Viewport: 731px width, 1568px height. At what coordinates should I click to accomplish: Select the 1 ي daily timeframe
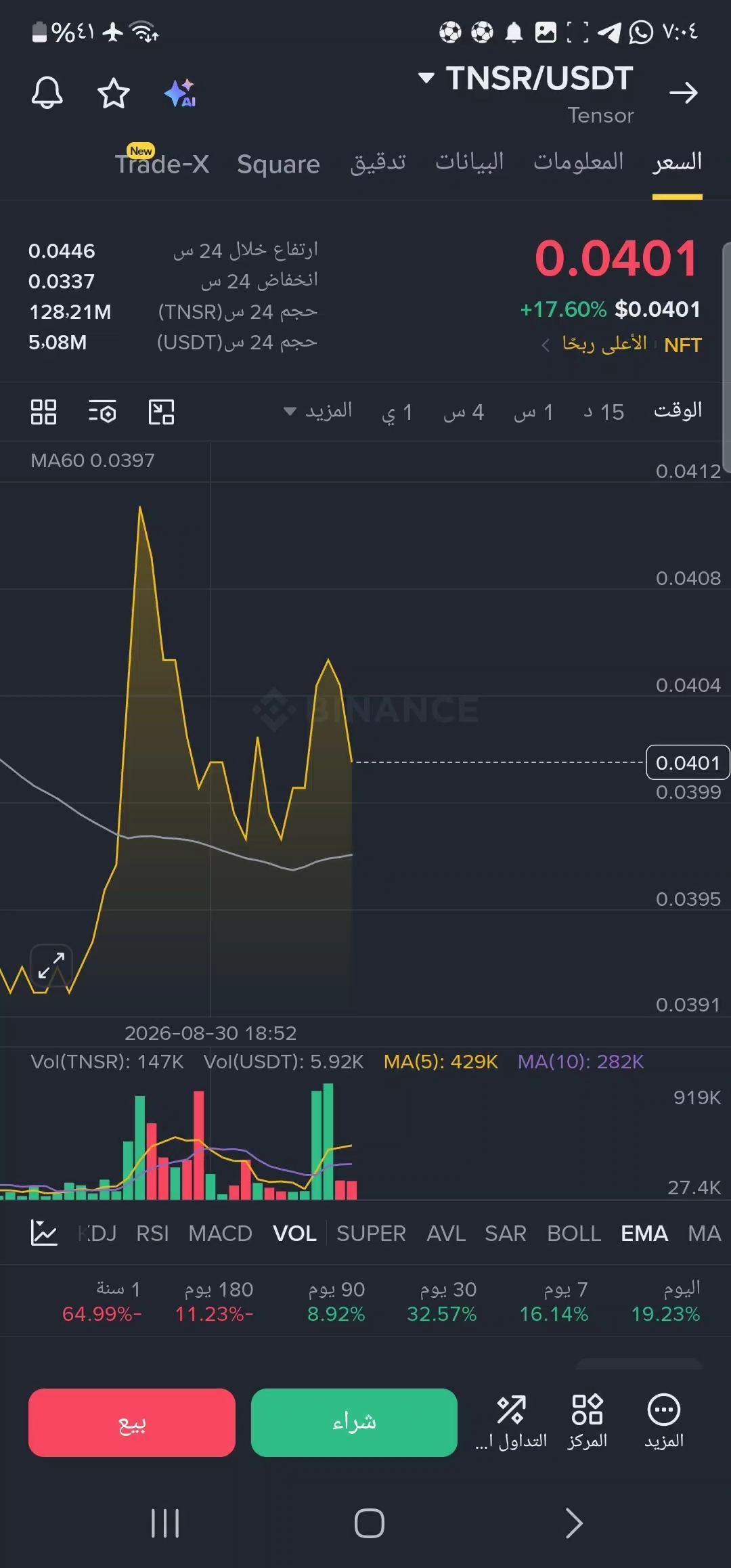[x=397, y=412]
